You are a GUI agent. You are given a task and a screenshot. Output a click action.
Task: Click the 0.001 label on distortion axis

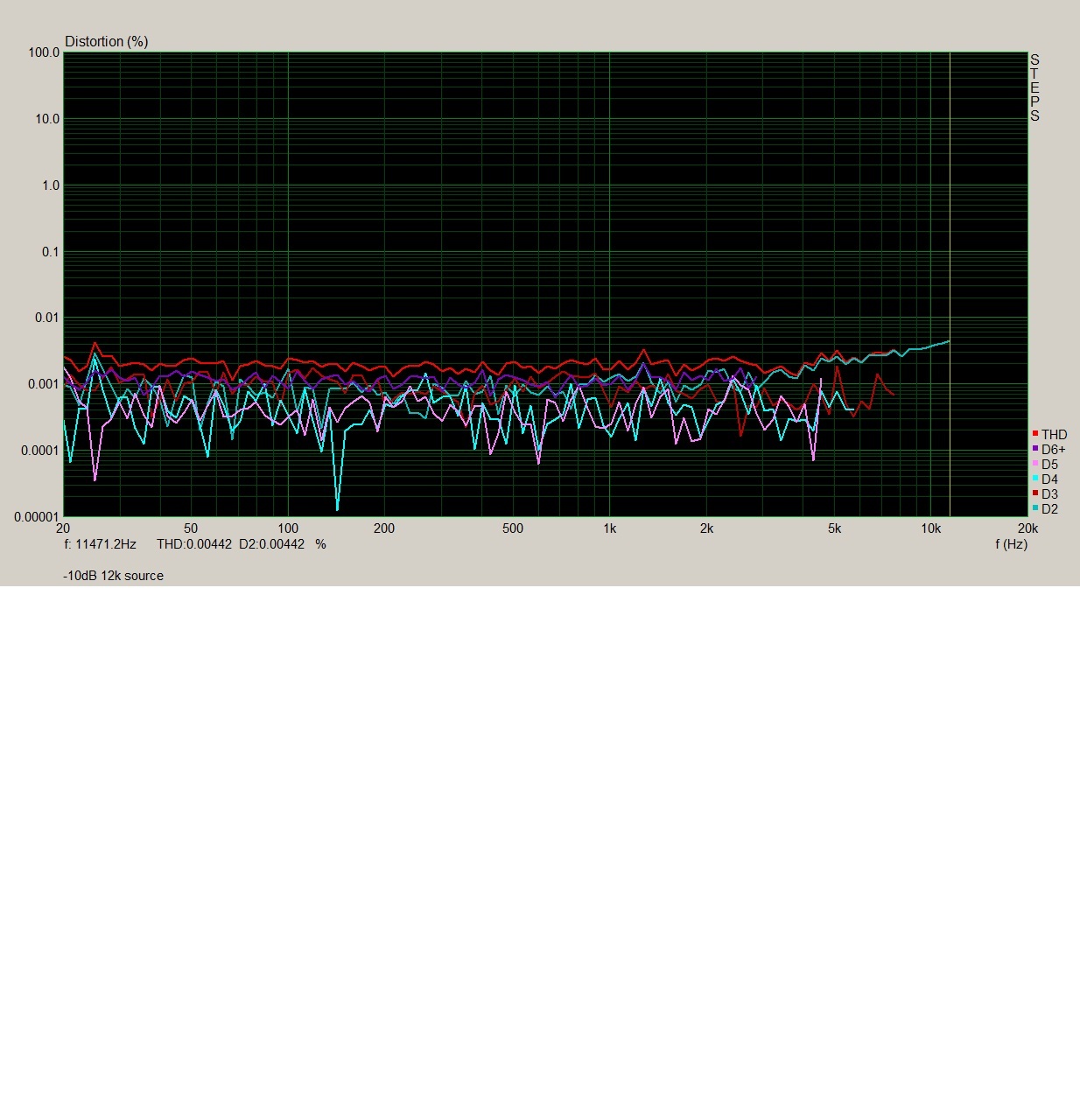[x=44, y=384]
